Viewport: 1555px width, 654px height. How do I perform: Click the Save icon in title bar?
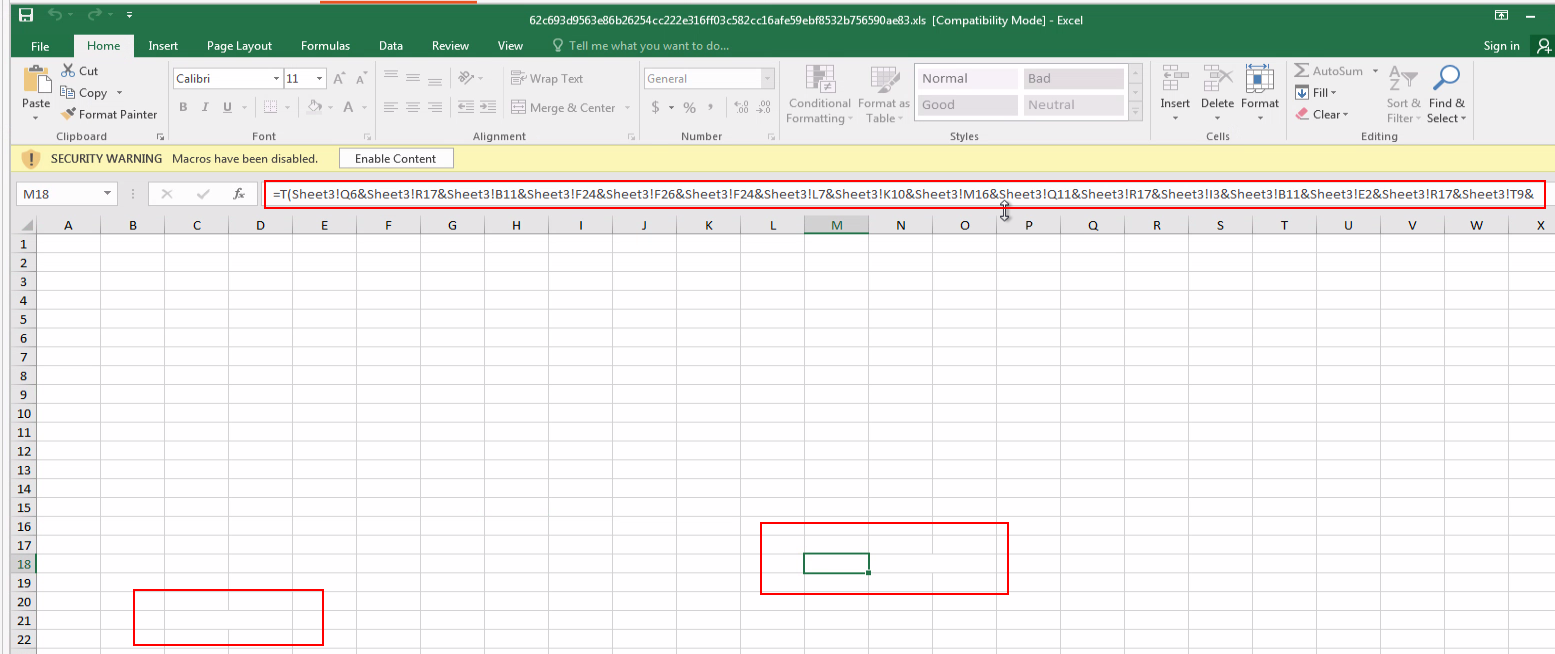tap(26, 16)
